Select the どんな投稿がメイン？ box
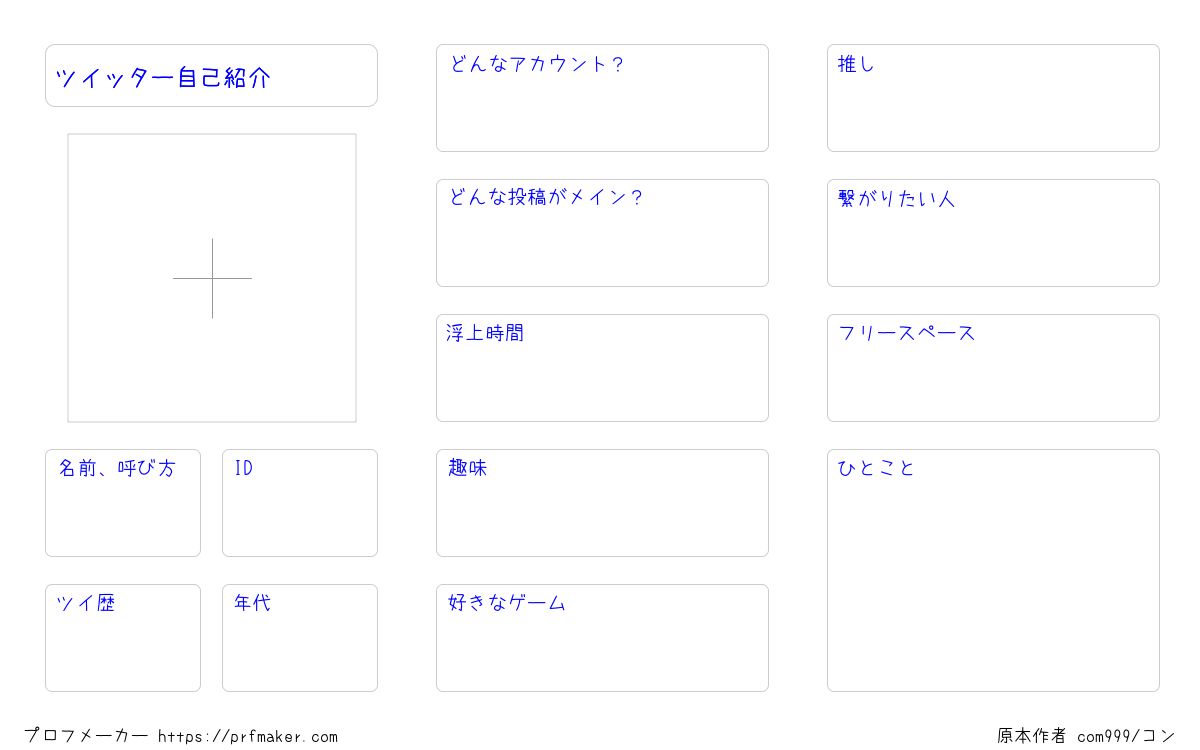 (x=602, y=233)
